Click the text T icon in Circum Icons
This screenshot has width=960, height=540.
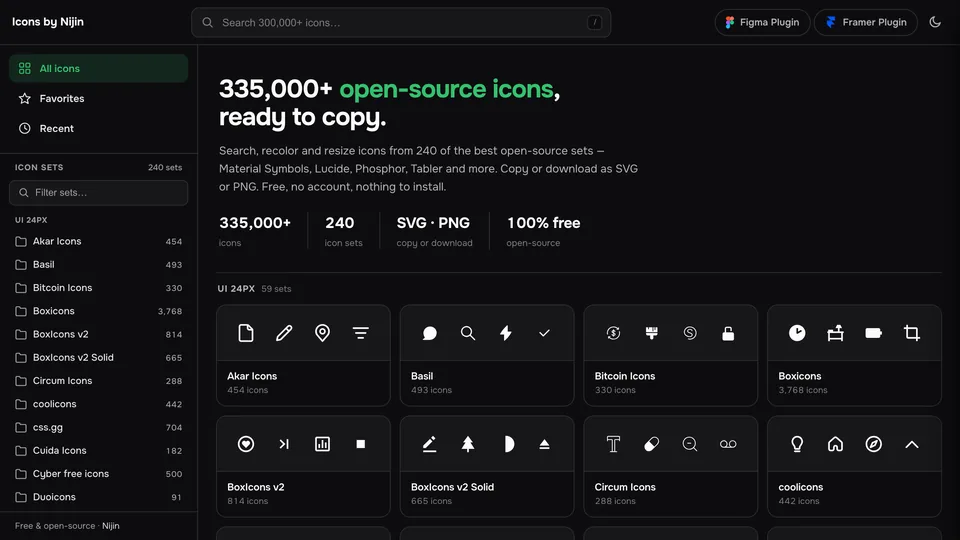[x=613, y=444]
